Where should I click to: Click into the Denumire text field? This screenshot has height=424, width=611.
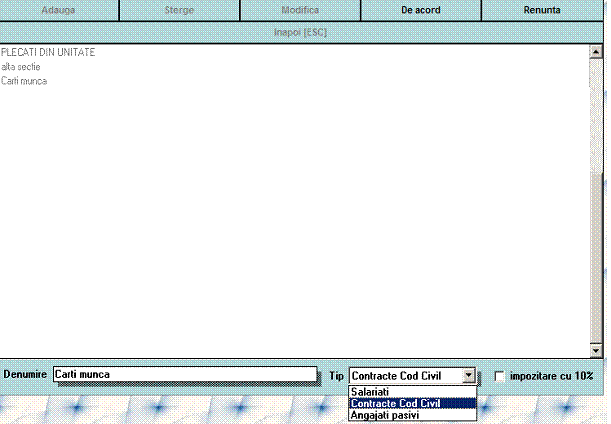pos(185,375)
